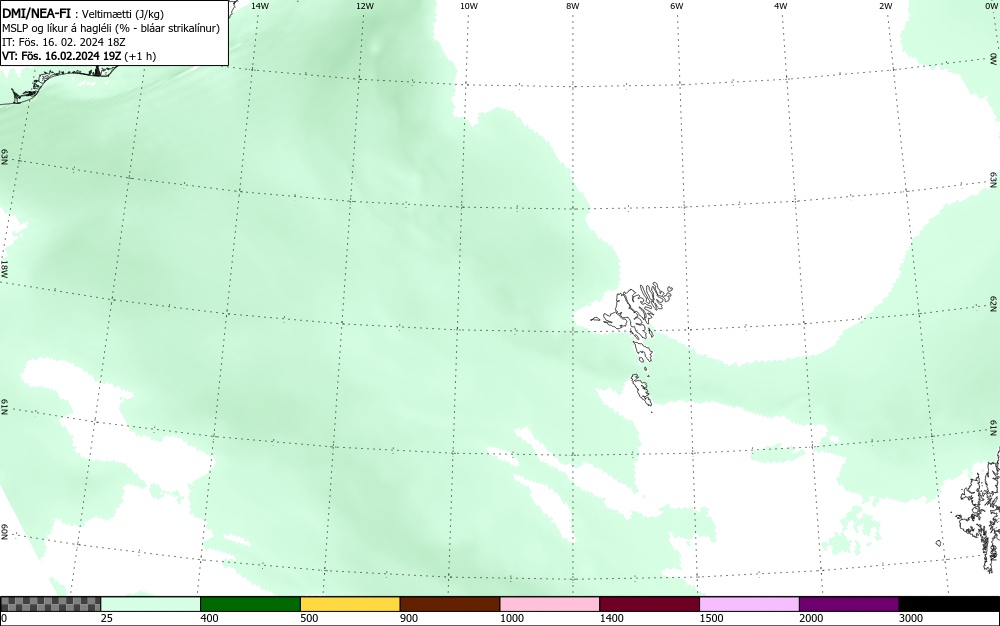
Task: Click the 10W longitude label
Action: [469, 6]
